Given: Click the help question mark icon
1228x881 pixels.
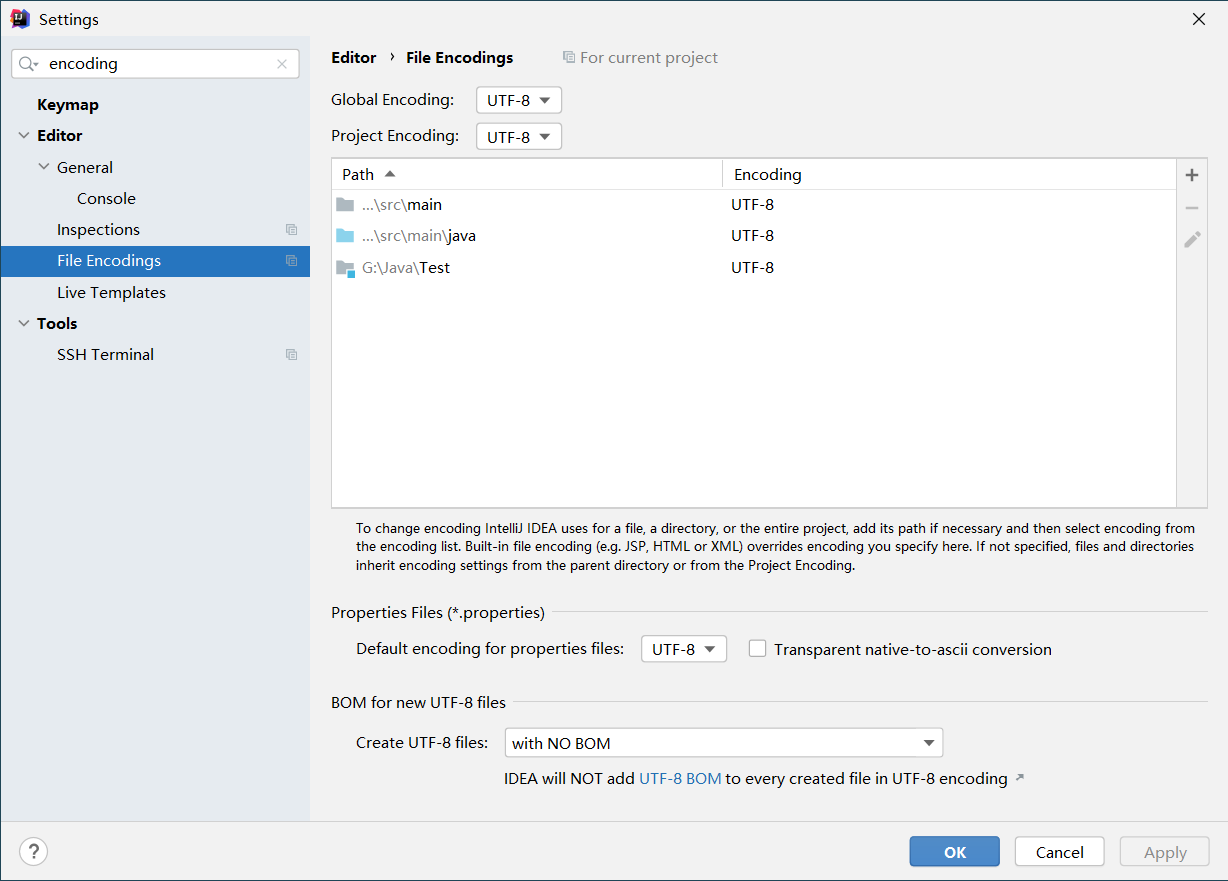Looking at the screenshot, I should (34, 851).
